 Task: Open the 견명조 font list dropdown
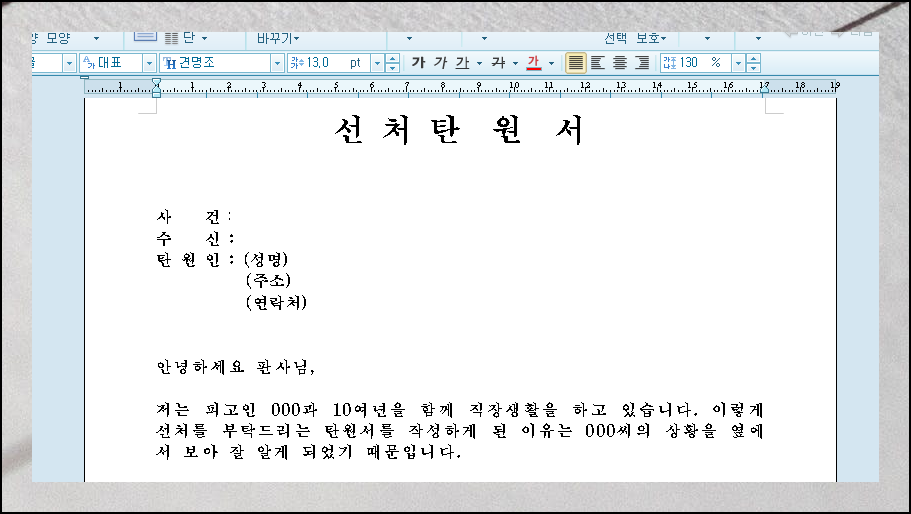(x=278, y=63)
